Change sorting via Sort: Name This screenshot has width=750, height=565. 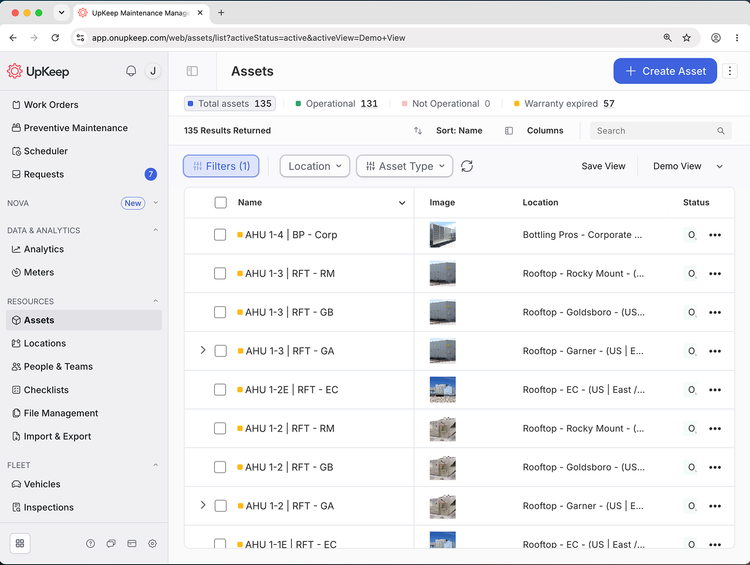coord(459,131)
